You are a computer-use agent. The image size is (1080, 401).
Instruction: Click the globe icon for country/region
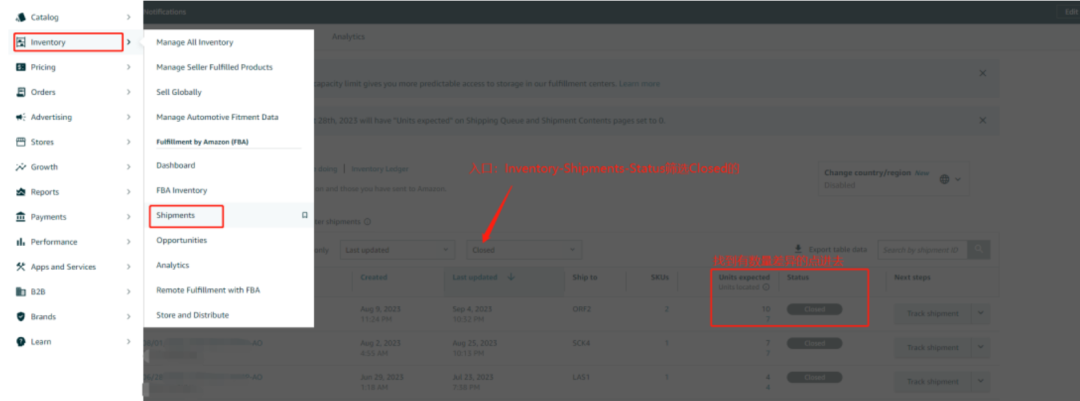tap(944, 179)
